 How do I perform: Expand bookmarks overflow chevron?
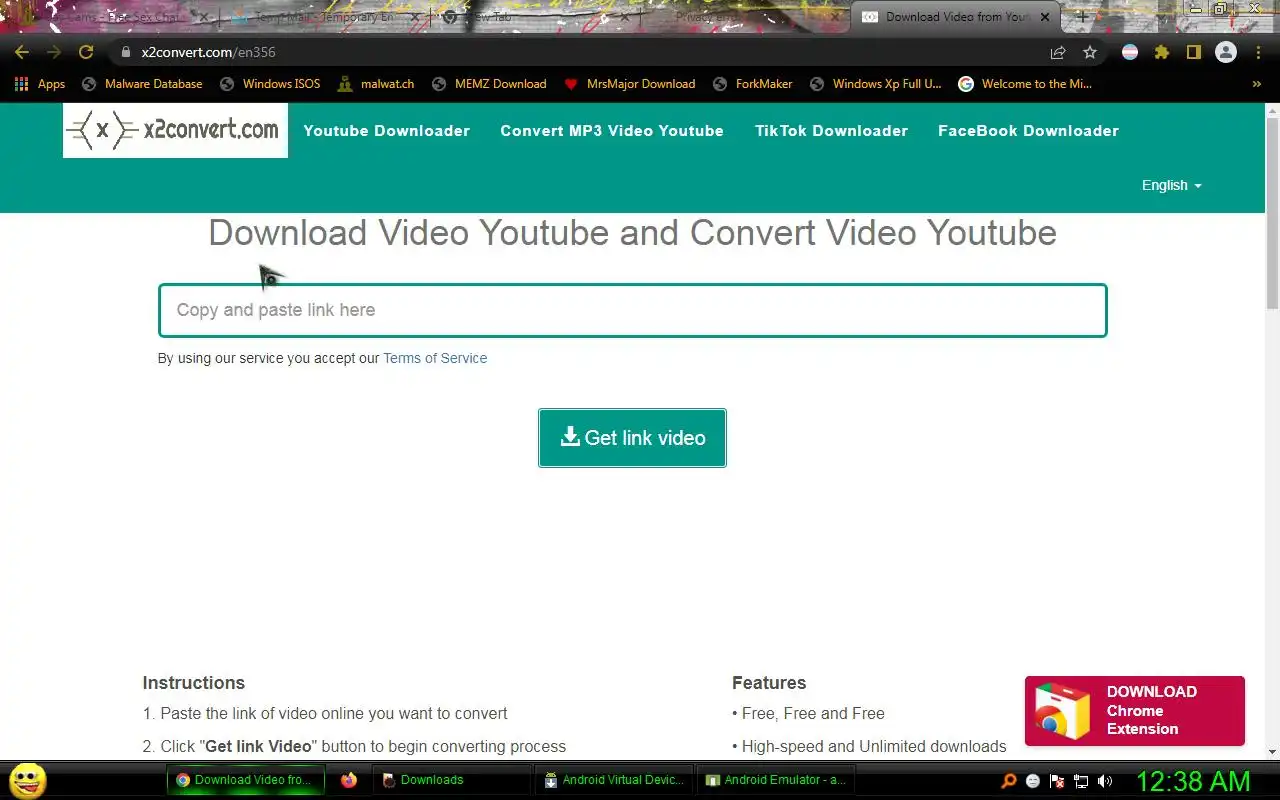point(1257,84)
